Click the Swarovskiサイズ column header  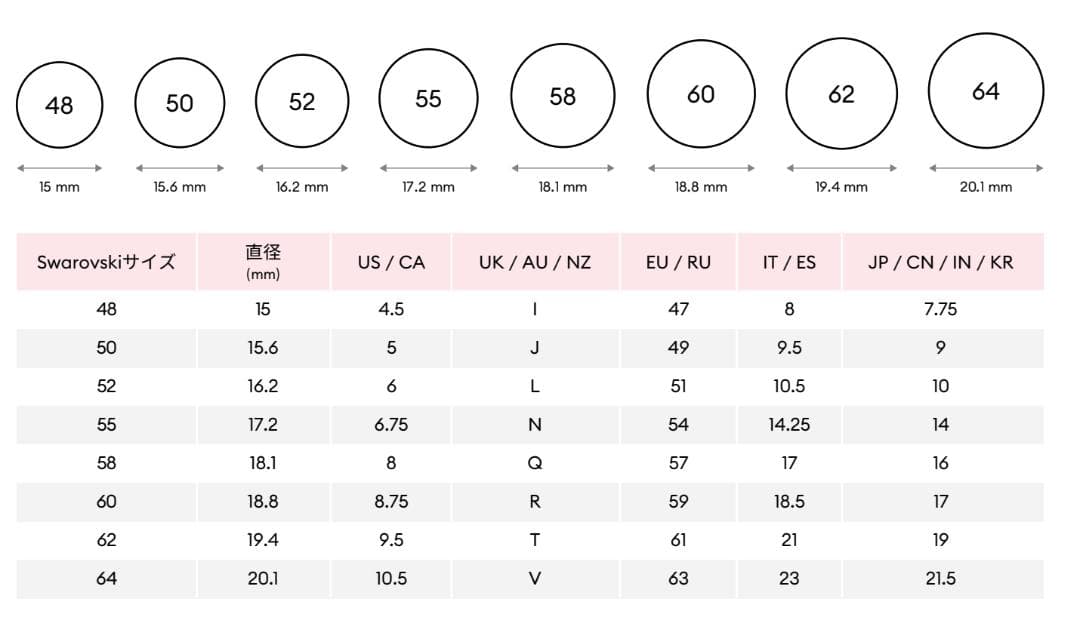106,262
